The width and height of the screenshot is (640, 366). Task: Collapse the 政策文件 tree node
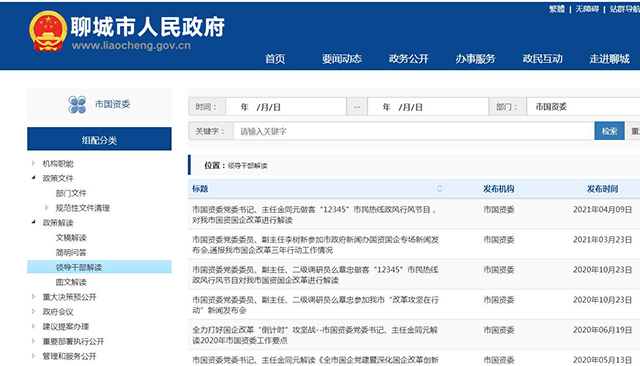pos(33,178)
